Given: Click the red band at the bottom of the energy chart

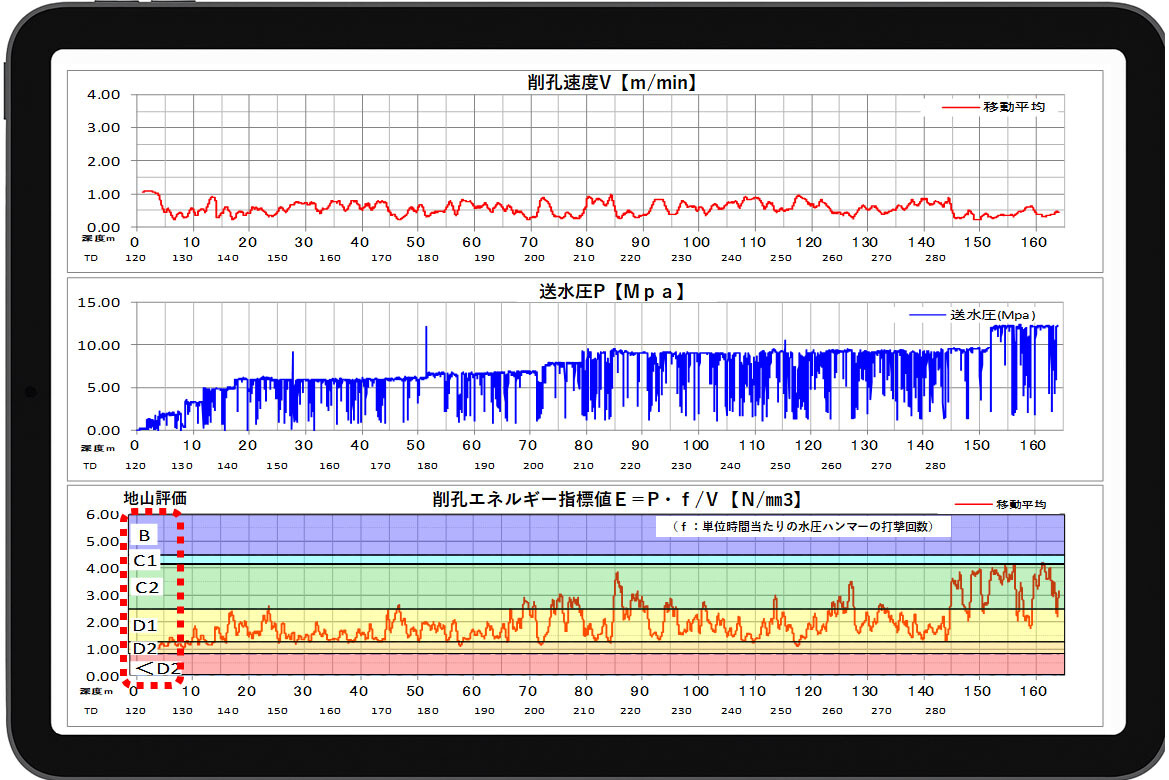Looking at the screenshot, I should [x=600, y=664].
